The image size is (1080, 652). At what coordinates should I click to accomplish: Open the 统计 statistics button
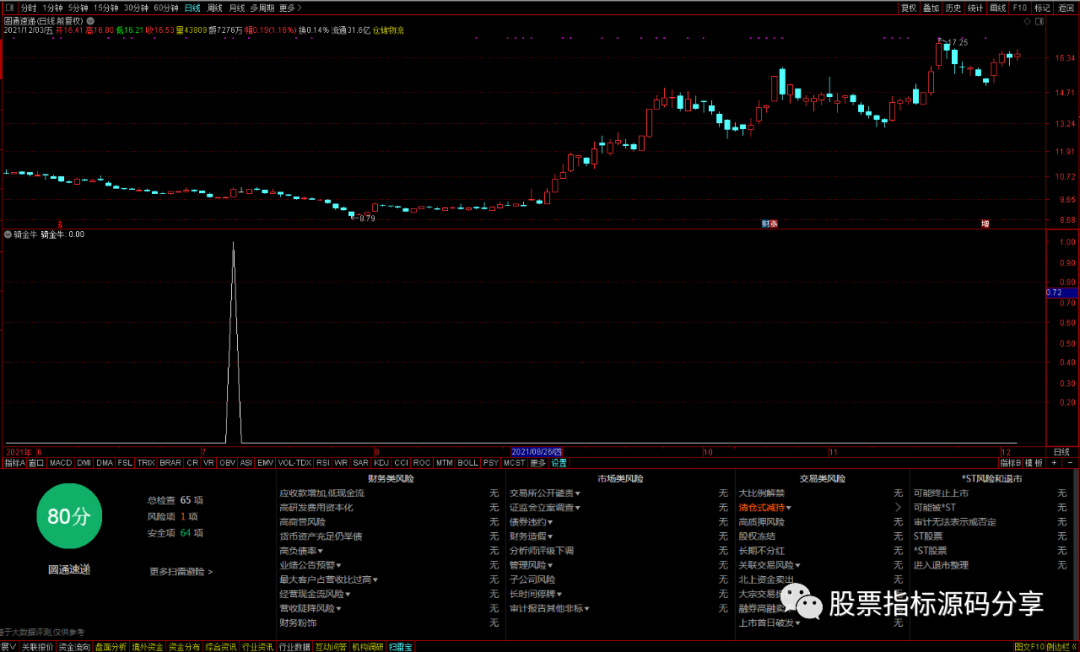[975, 8]
